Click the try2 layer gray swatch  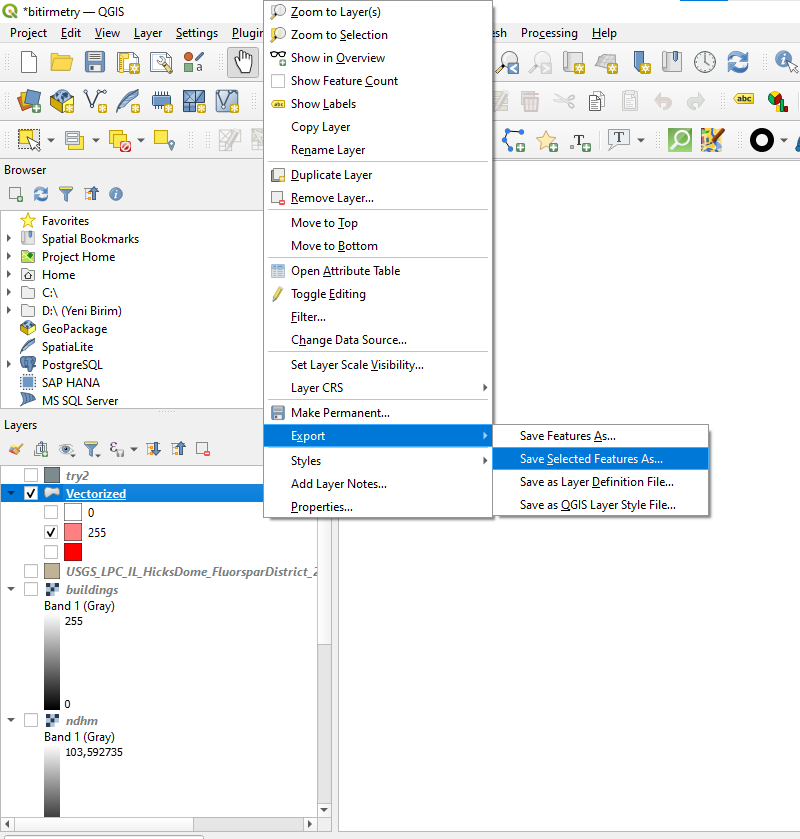(52, 475)
